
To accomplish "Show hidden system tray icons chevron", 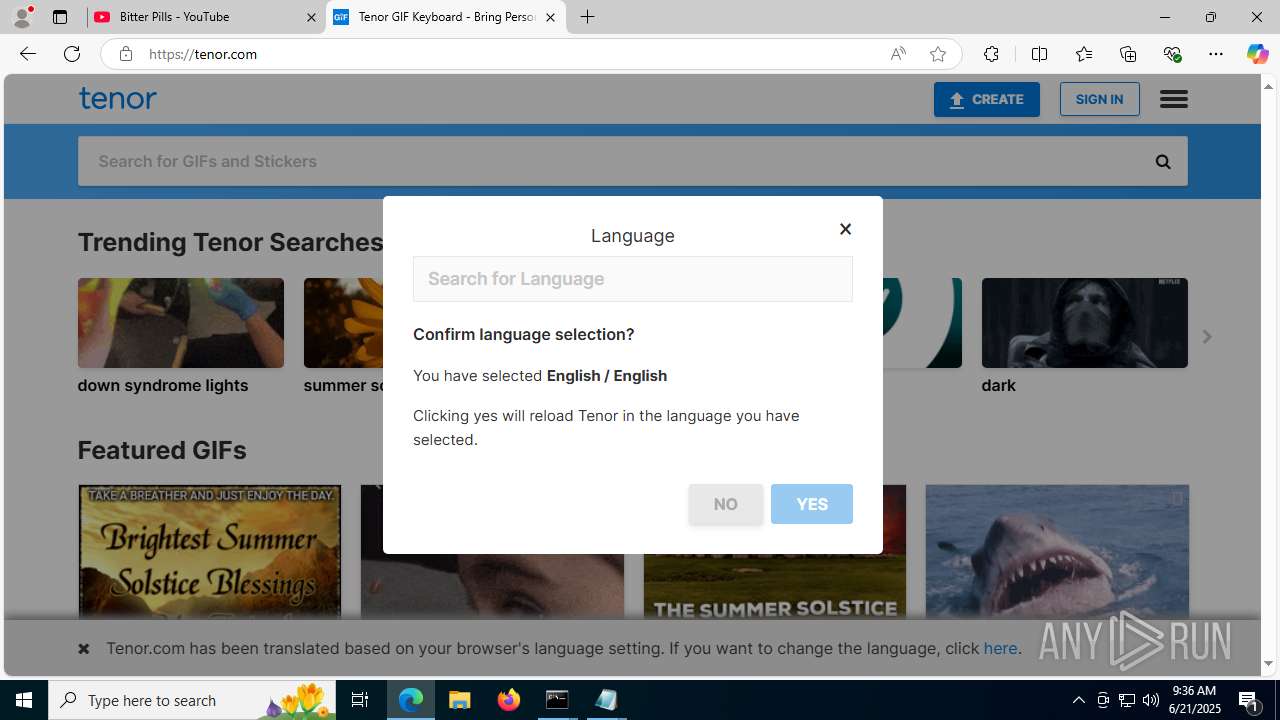I will 1079,700.
